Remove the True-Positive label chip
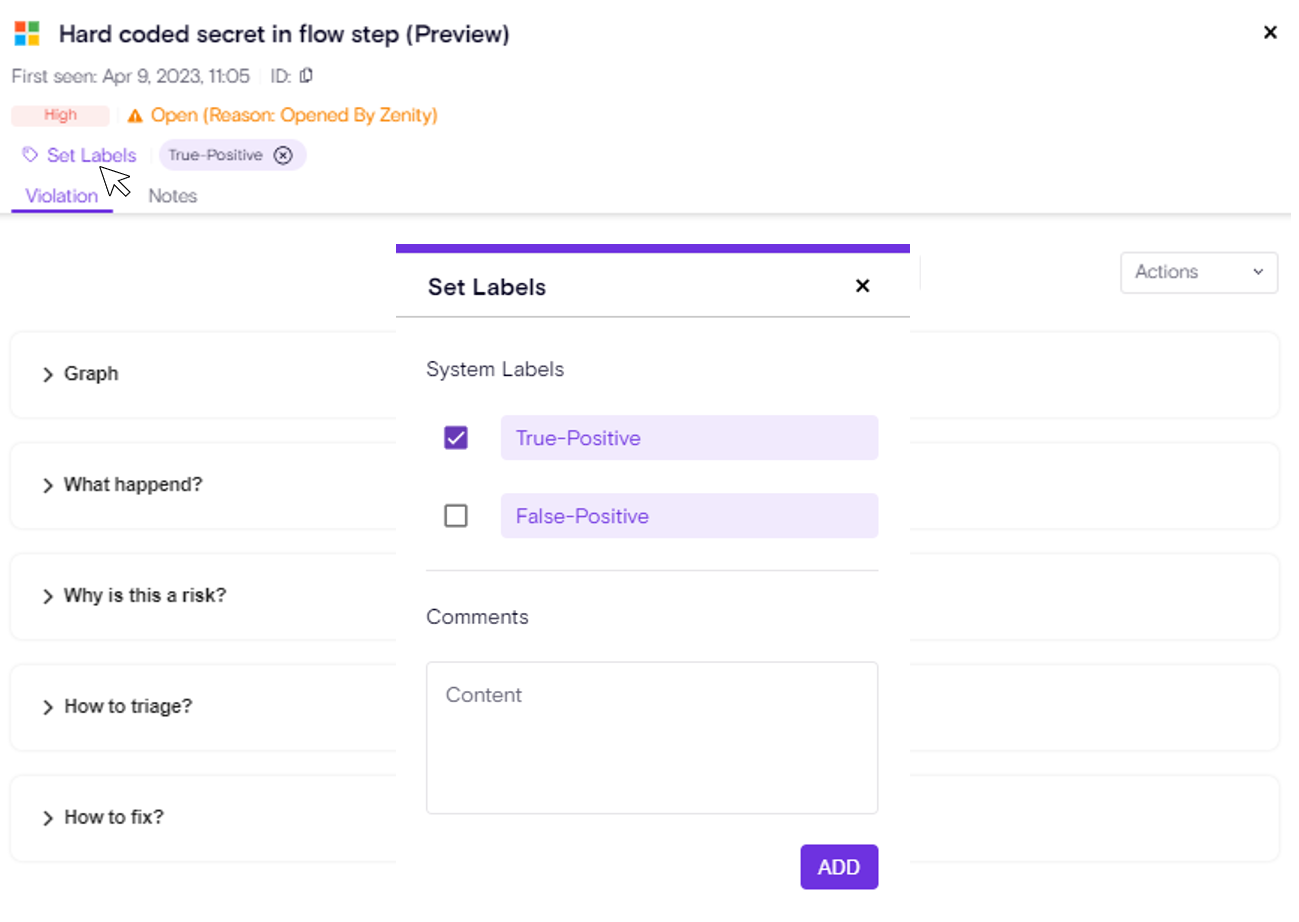Screen dimensions: 1299x922 (x=283, y=155)
